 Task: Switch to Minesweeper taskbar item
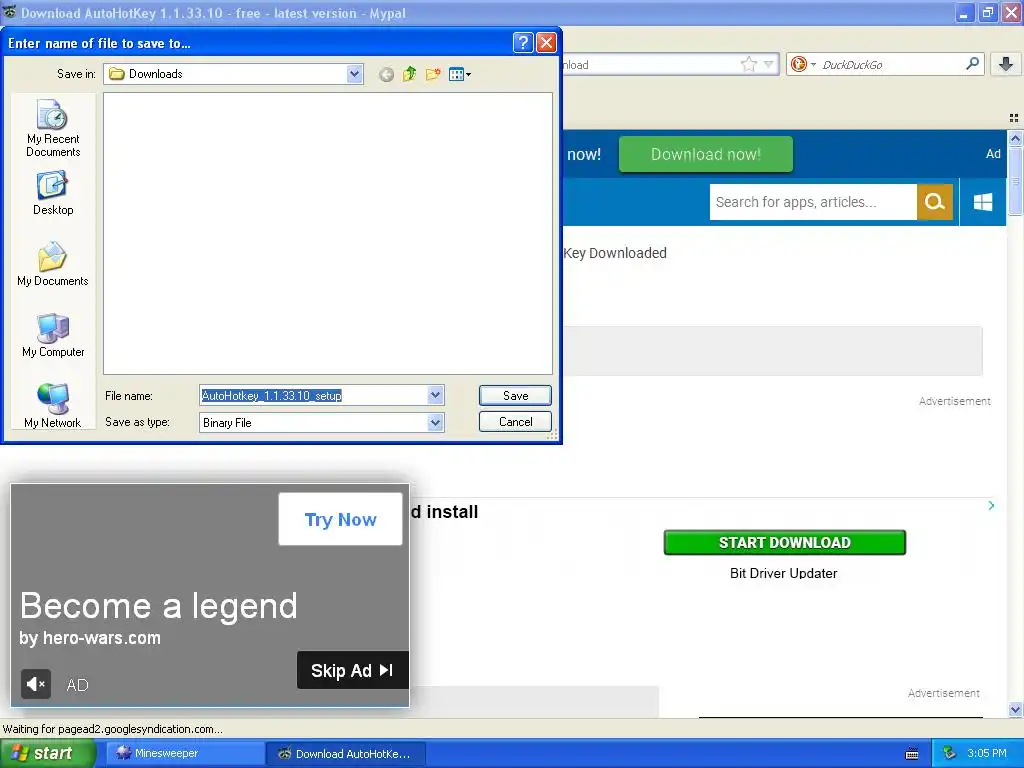185,753
